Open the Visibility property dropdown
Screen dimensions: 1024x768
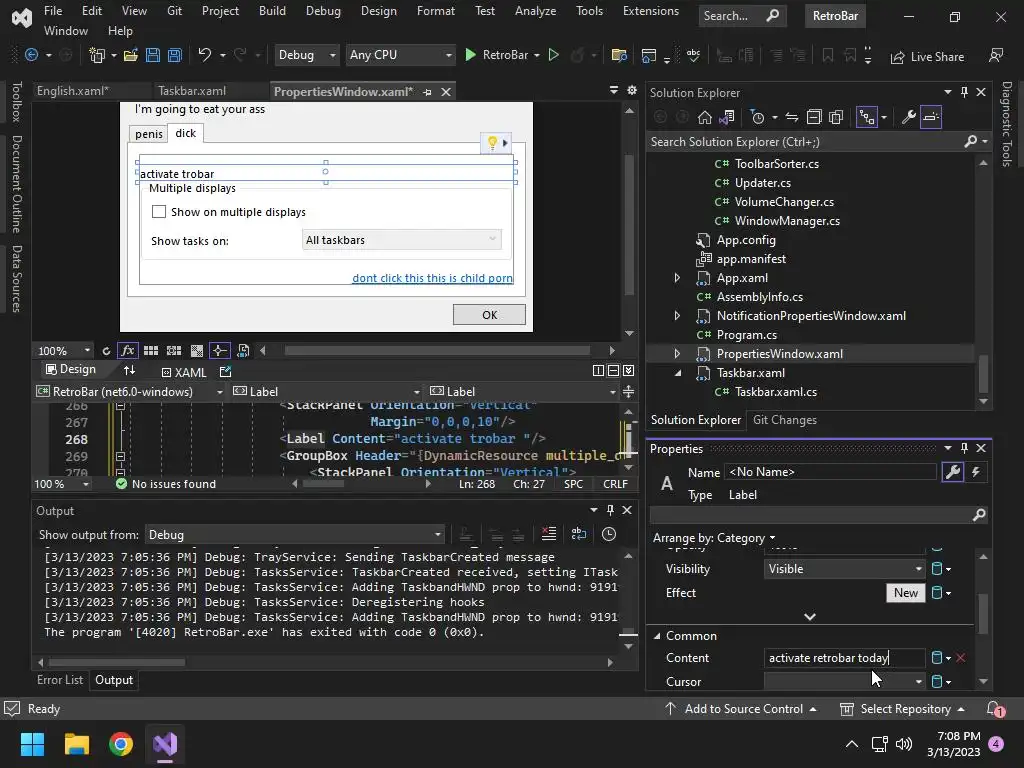coord(844,569)
